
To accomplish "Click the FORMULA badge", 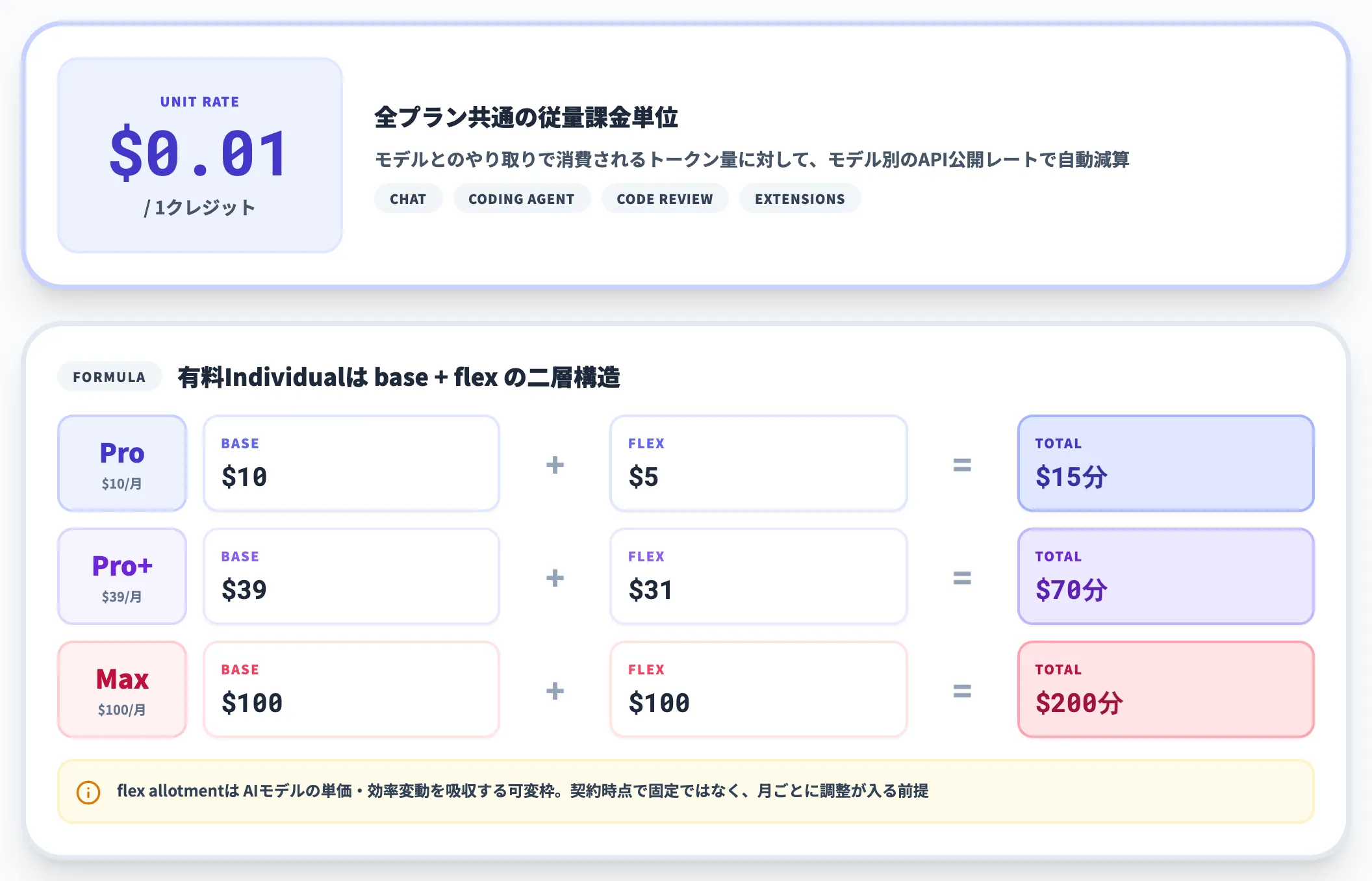I will point(109,377).
